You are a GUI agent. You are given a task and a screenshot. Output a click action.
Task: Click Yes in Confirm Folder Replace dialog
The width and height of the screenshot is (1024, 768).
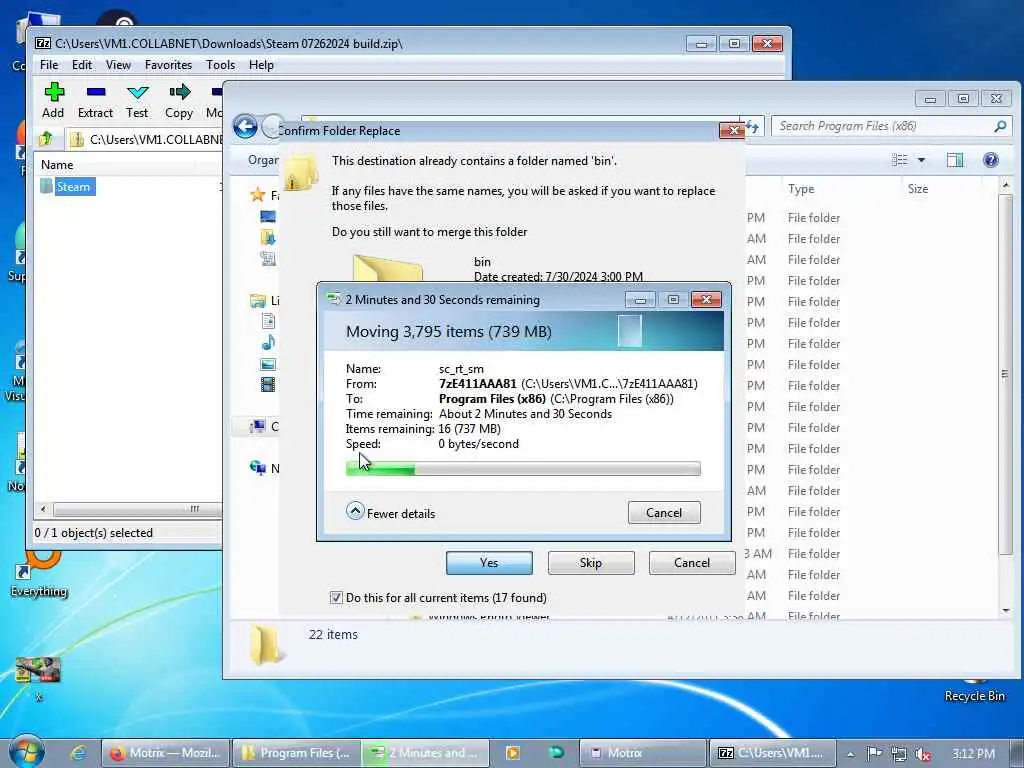(x=489, y=563)
